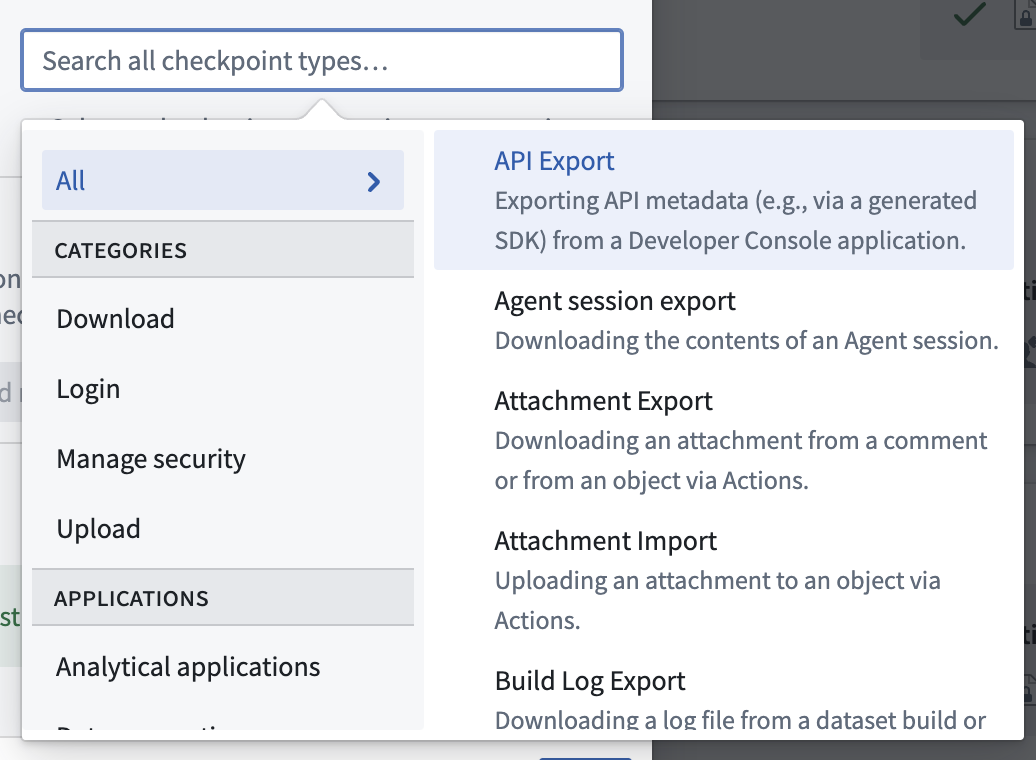Select the All category row
This screenshot has height=760, width=1036.
pos(223,180)
